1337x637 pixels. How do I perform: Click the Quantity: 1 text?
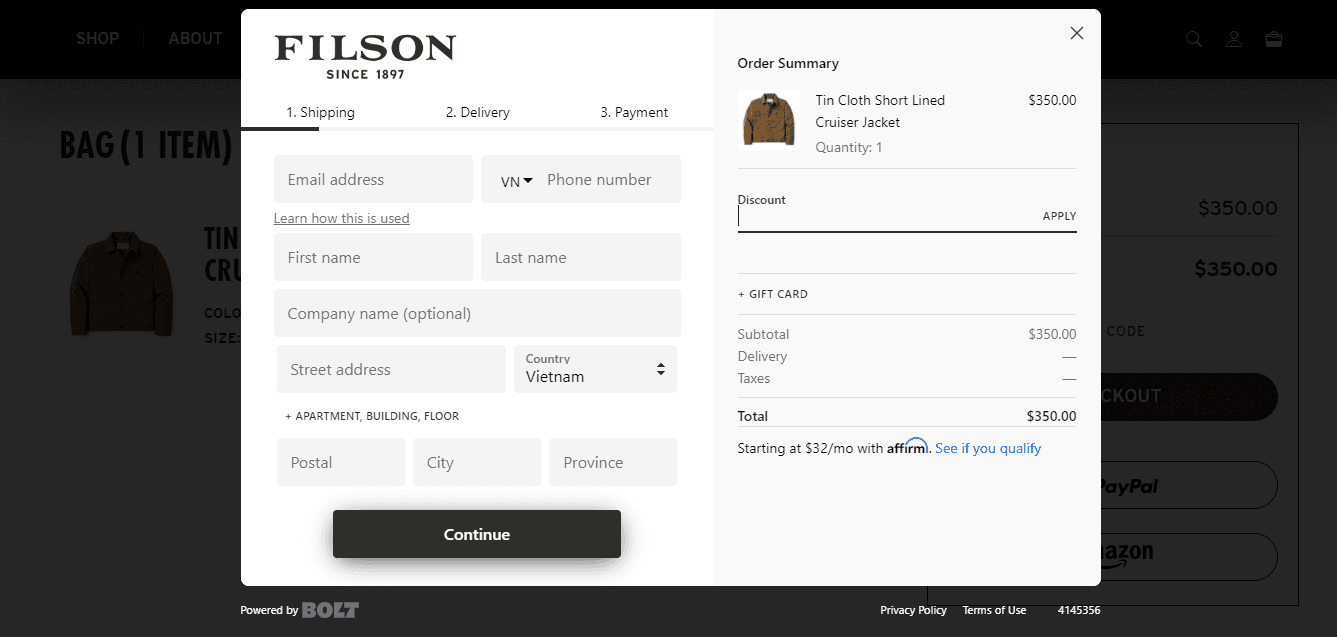849,147
